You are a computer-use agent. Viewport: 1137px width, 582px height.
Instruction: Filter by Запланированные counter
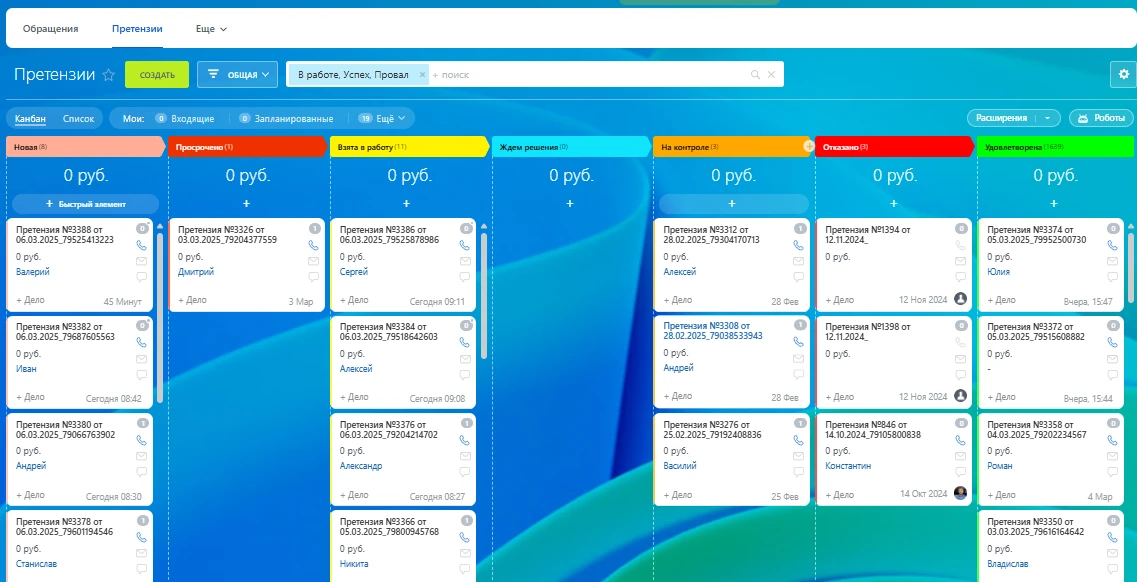[286, 118]
